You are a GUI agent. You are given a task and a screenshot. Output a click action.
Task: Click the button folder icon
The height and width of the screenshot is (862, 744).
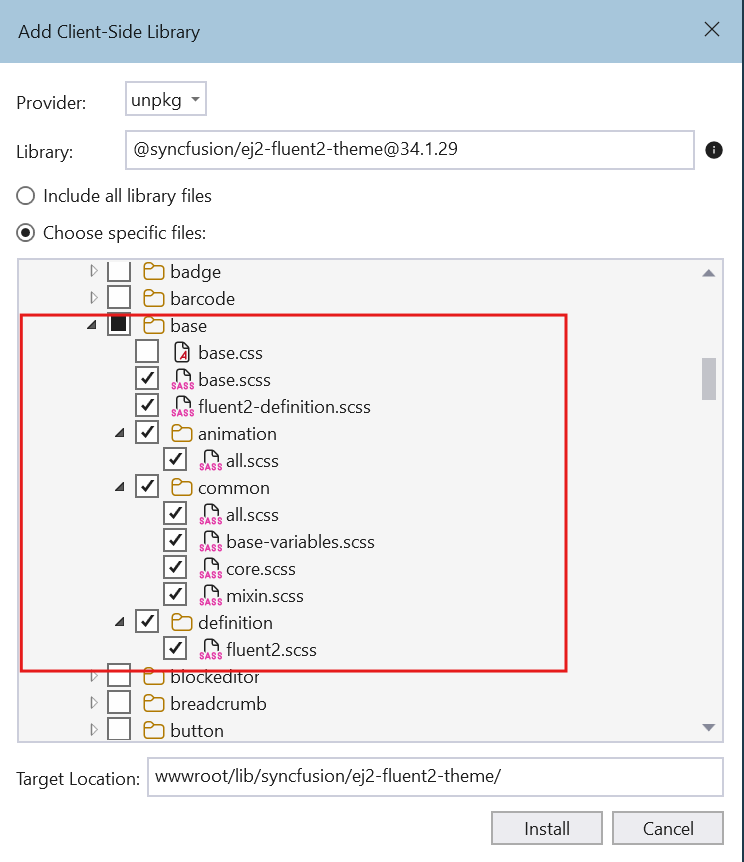pyautogui.click(x=154, y=731)
